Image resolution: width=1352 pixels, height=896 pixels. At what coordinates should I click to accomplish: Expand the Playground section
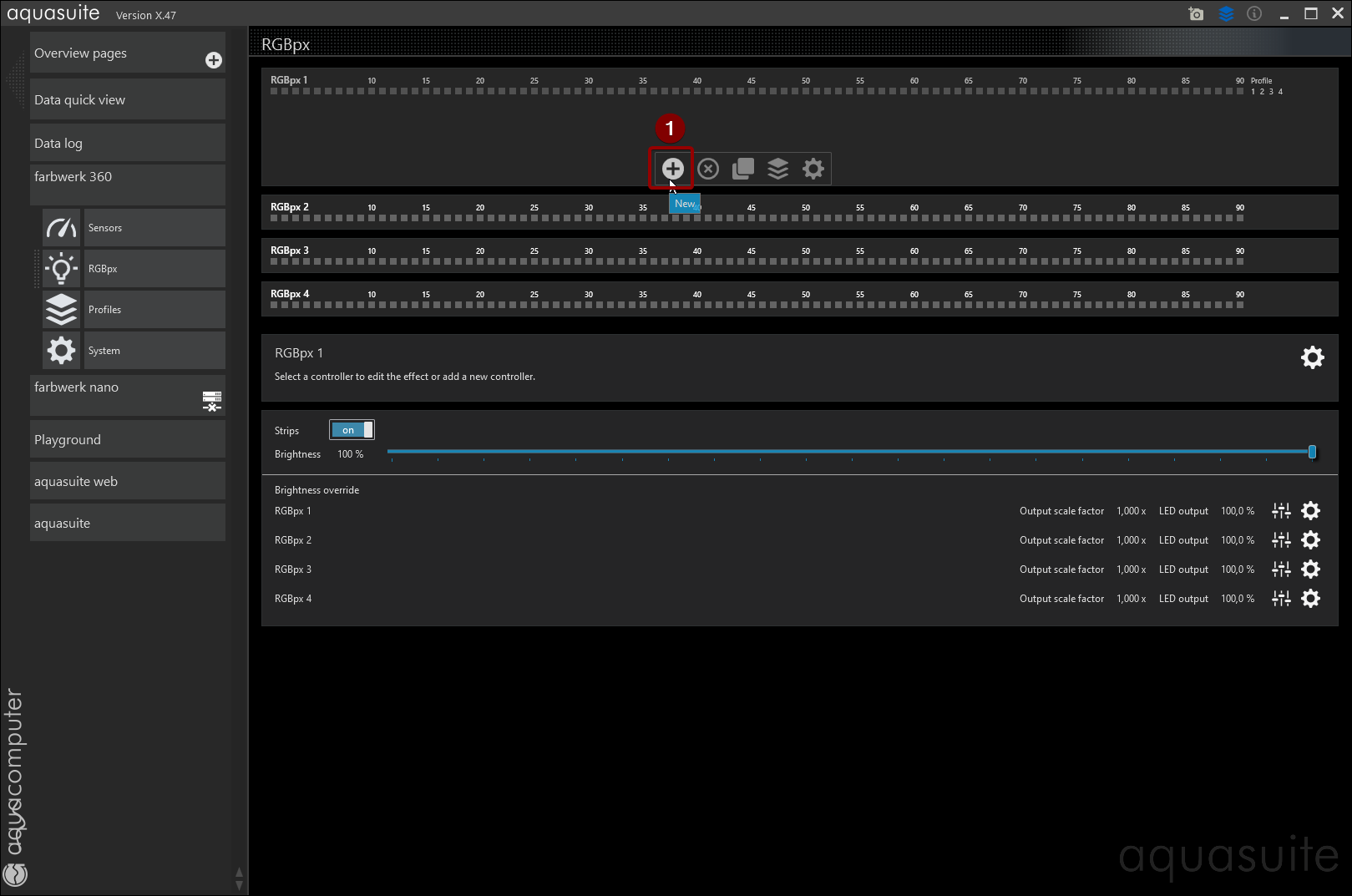127,439
